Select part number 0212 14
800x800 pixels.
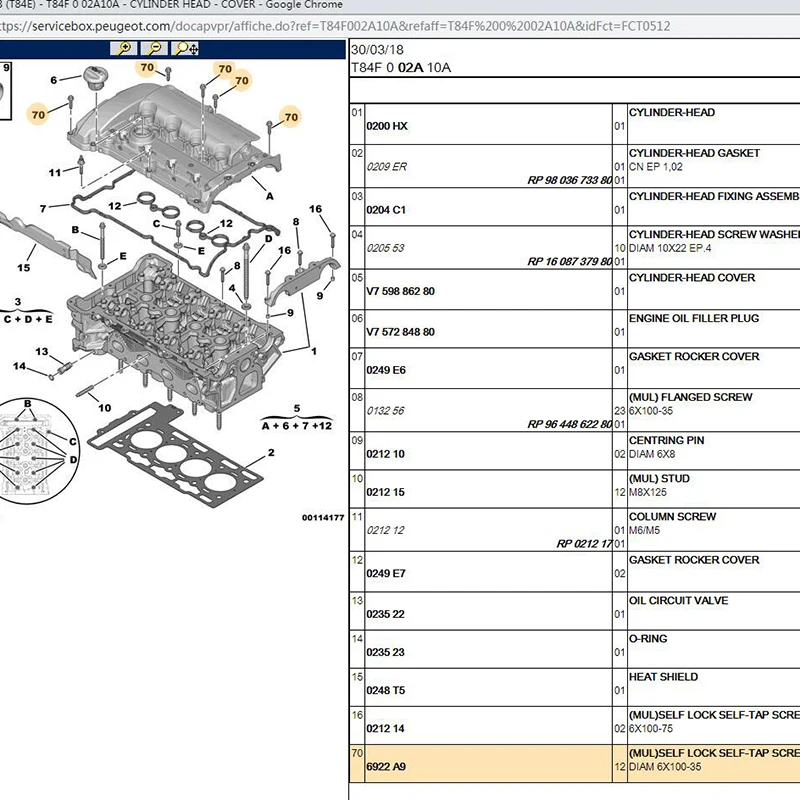coord(385,729)
